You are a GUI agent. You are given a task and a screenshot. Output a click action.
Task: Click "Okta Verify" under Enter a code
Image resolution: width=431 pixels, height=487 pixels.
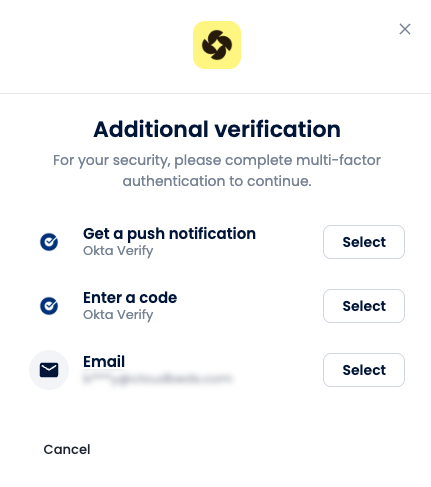(118, 315)
